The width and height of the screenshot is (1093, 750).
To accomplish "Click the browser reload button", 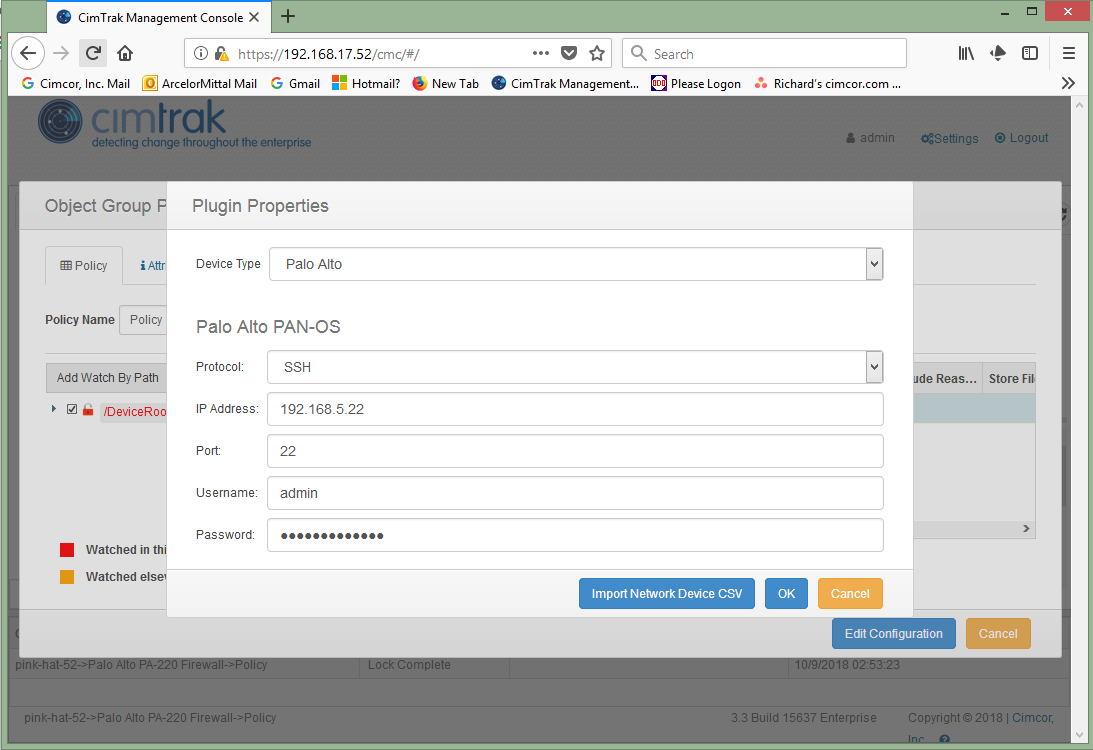I will (93, 53).
